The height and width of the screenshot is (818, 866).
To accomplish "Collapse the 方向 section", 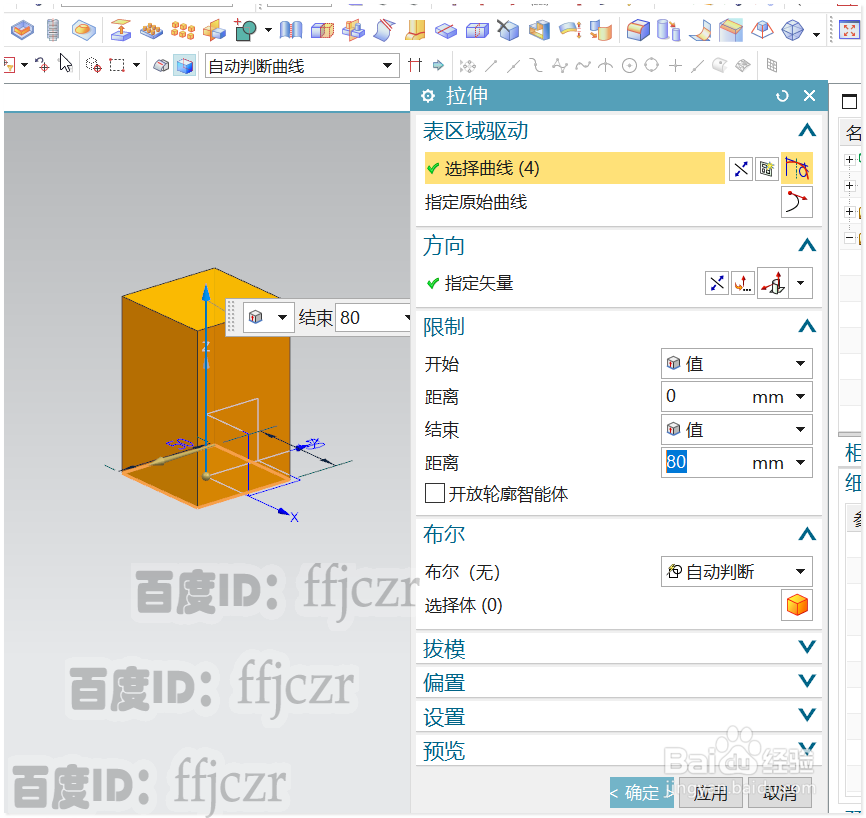I will [x=807, y=245].
